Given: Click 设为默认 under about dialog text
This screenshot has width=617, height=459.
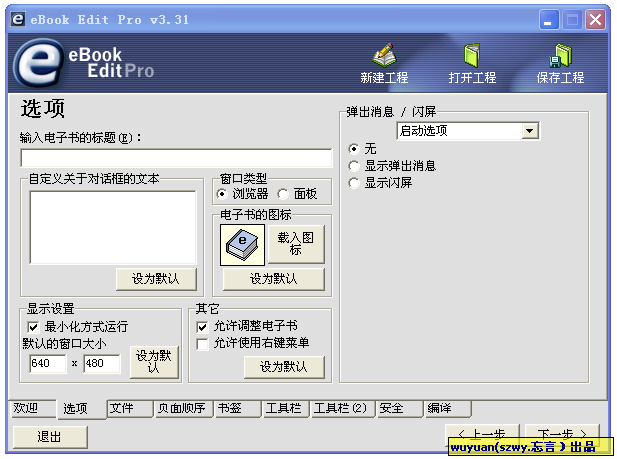Looking at the screenshot, I should [156, 279].
